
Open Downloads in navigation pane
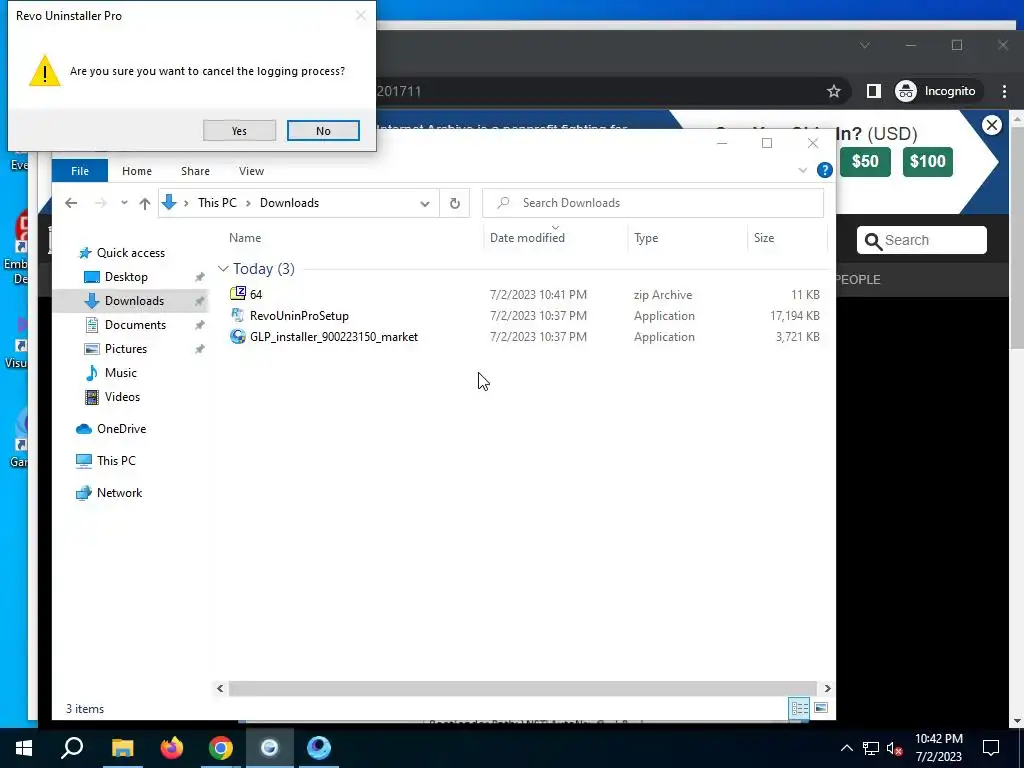(x=135, y=300)
